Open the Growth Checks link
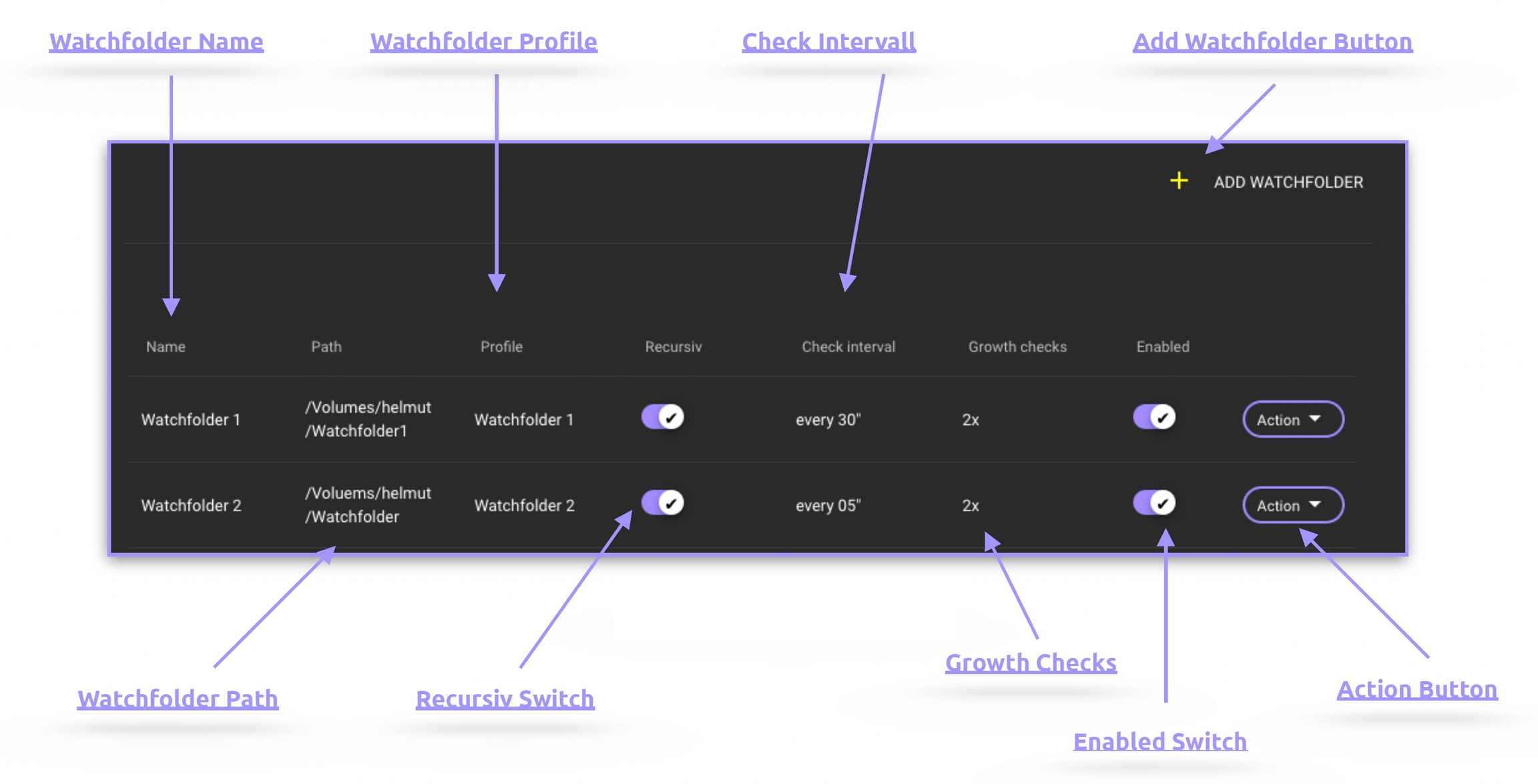 1031,663
